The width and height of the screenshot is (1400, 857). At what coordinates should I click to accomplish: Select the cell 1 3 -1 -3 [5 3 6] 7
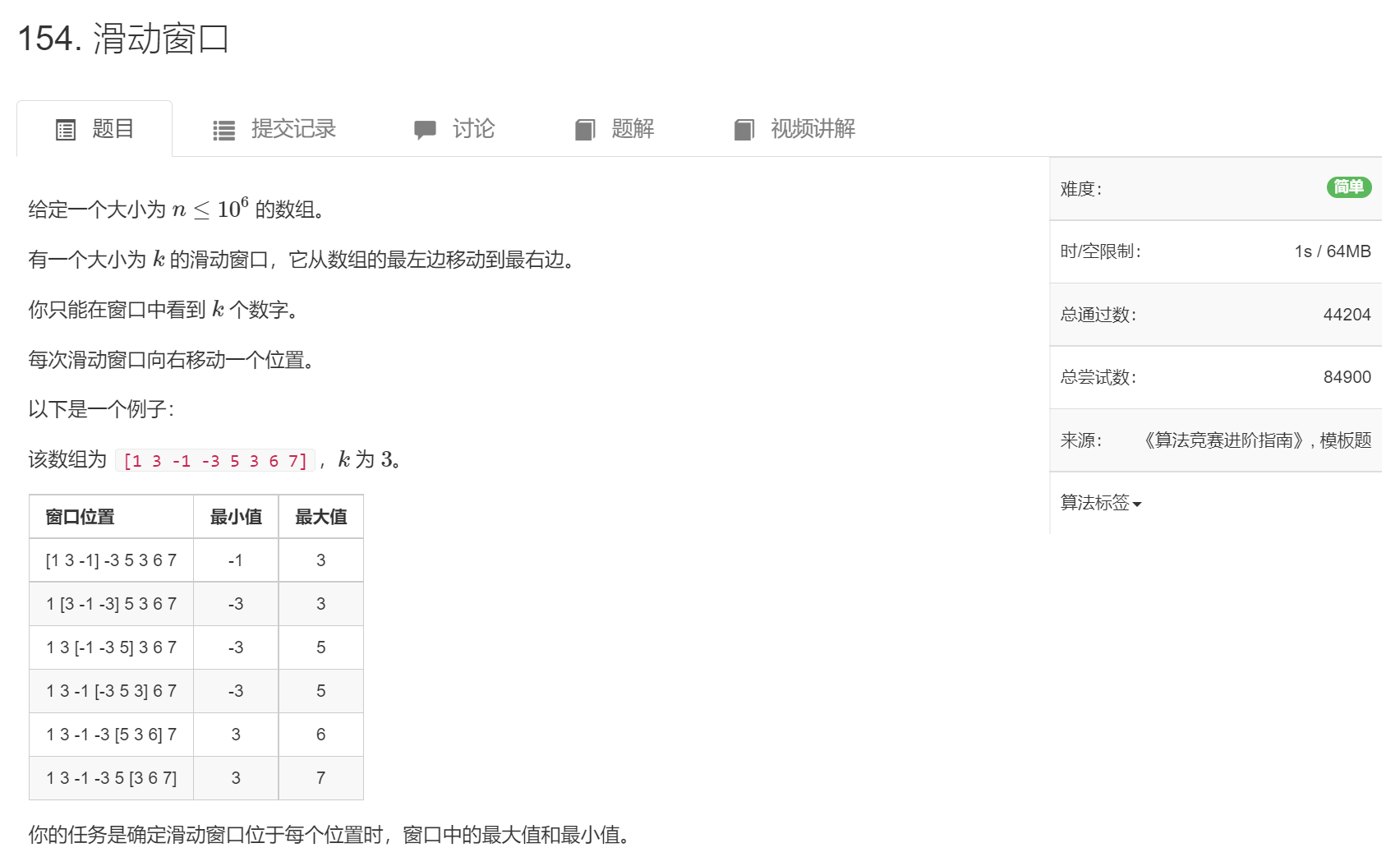click(x=111, y=735)
